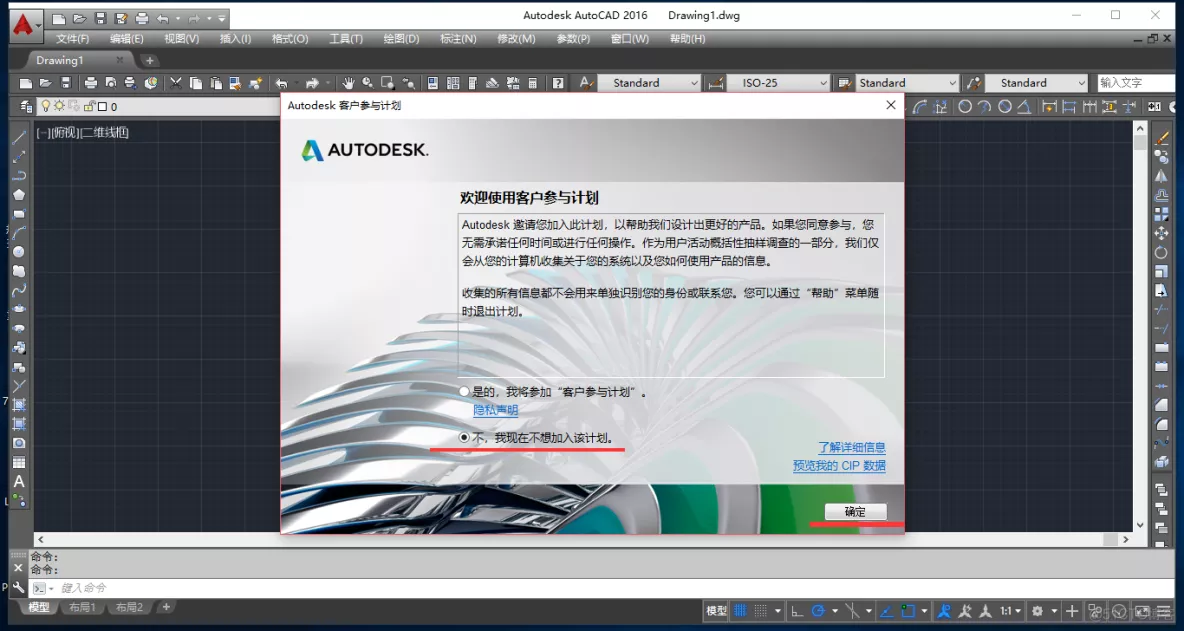Switch to the 布局2 layout tab
The height and width of the screenshot is (631, 1184).
pyautogui.click(x=129, y=607)
